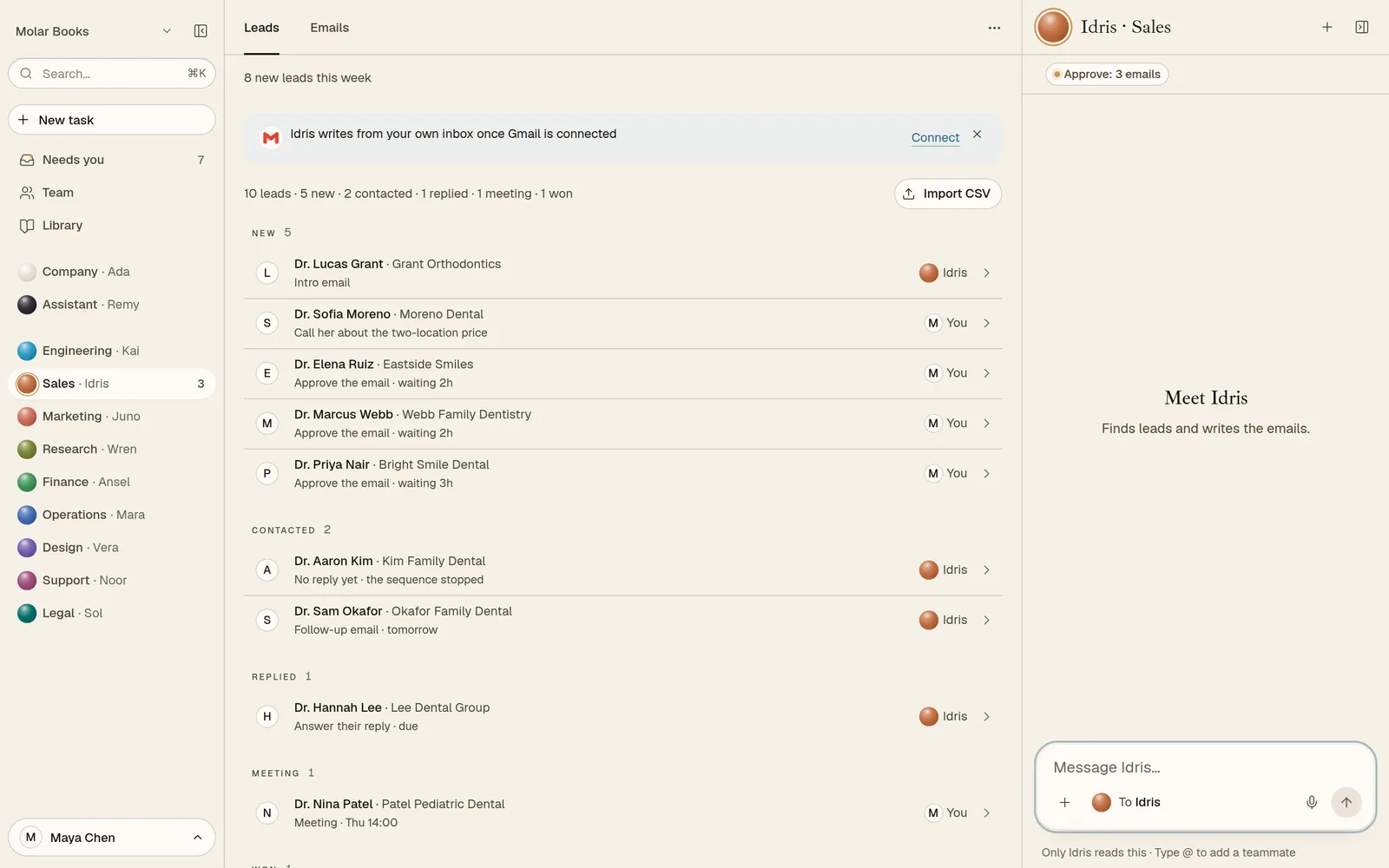Dismiss the Gmail connection banner
This screenshot has height=868, width=1389.
(x=977, y=134)
